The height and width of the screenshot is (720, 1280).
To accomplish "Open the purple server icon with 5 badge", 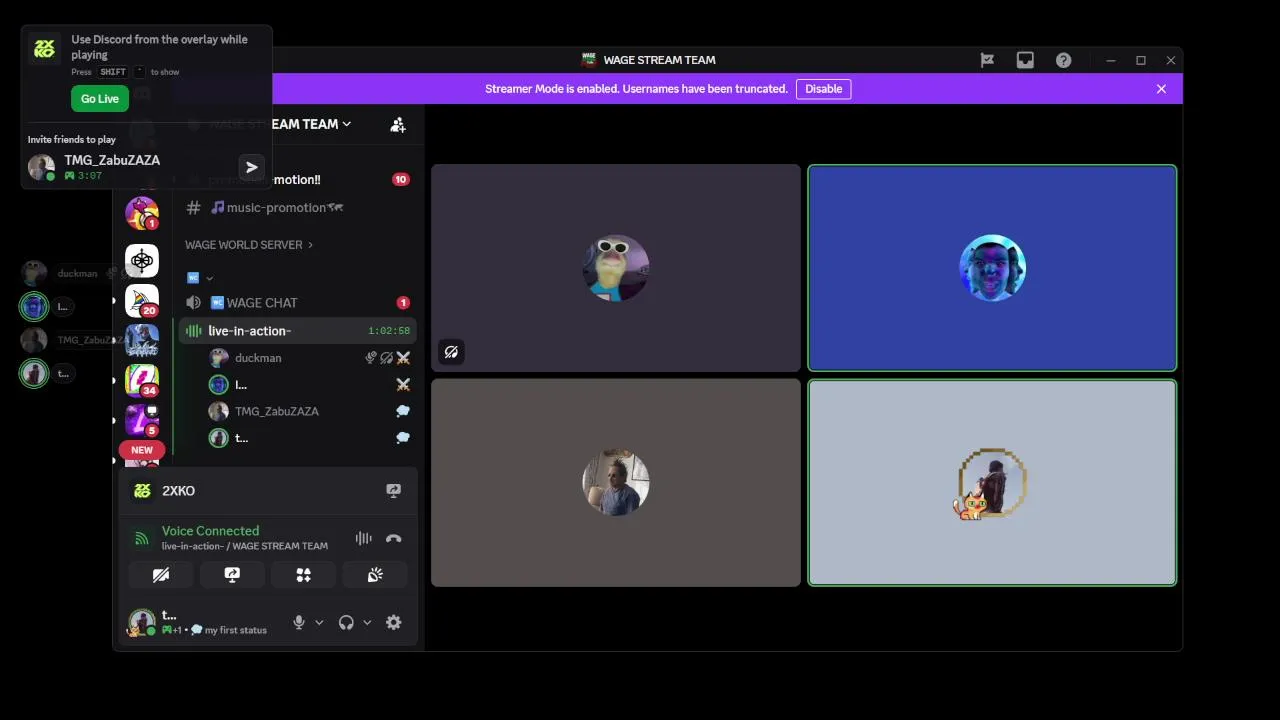I will pyautogui.click(x=142, y=420).
